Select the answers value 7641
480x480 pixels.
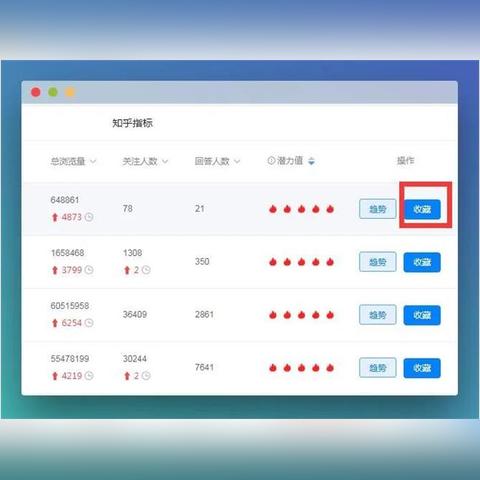204,367
